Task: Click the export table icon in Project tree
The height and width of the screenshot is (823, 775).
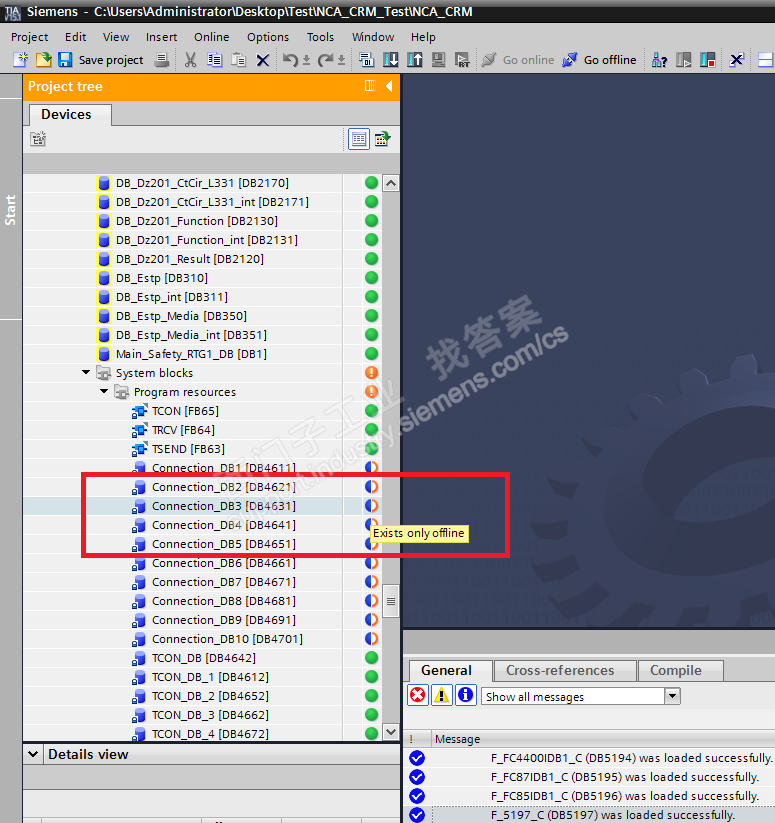Action: point(382,139)
